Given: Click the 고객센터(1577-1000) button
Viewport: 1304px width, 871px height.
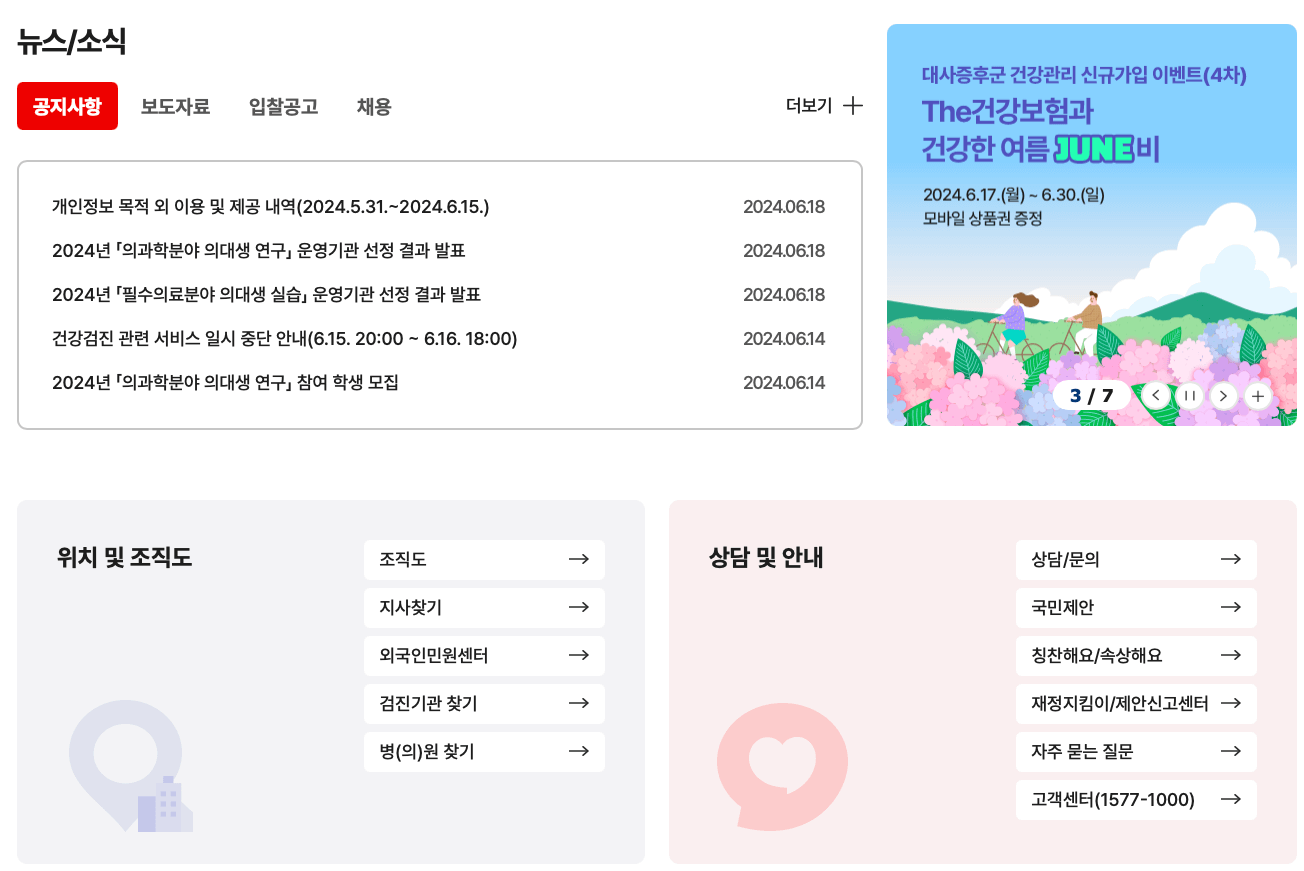Looking at the screenshot, I should tap(1136, 800).
